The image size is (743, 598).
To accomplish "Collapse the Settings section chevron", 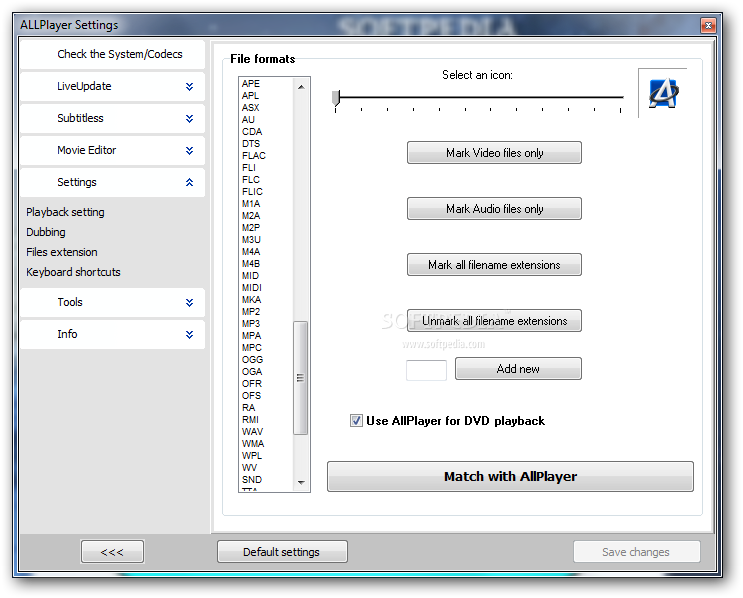I will click(x=190, y=182).
